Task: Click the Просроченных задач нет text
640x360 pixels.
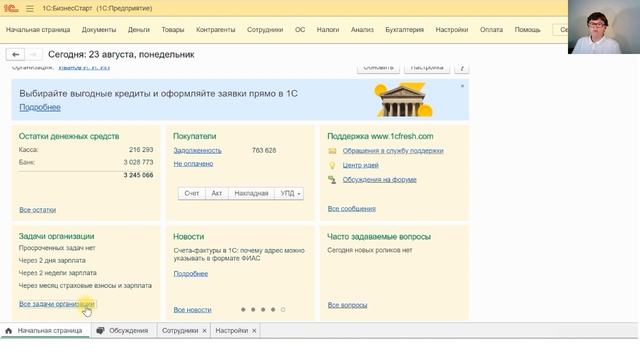Action: click(57, 248)
